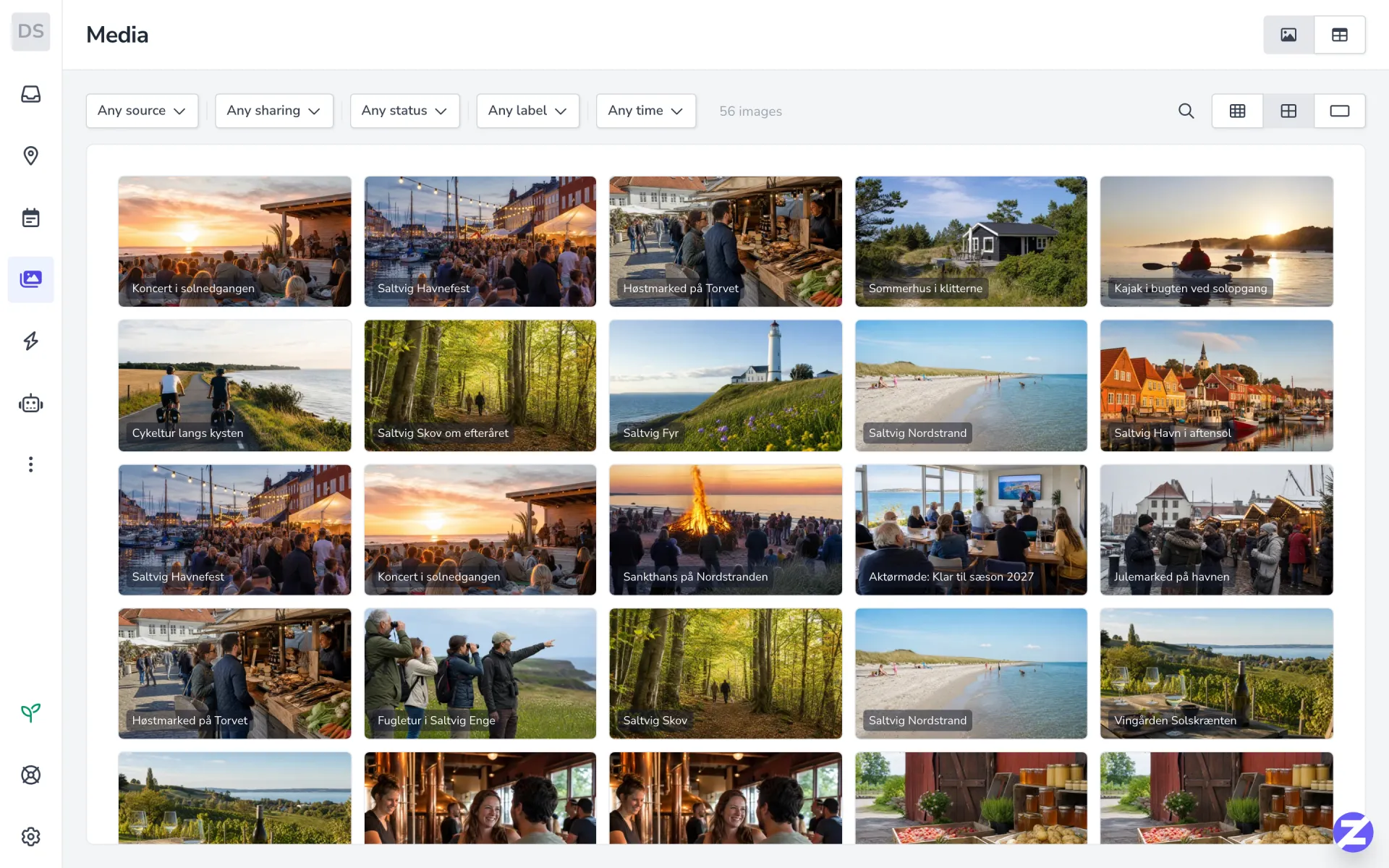Open the Any label filter dropdown

pyautogui.click(x=528, y=111)
